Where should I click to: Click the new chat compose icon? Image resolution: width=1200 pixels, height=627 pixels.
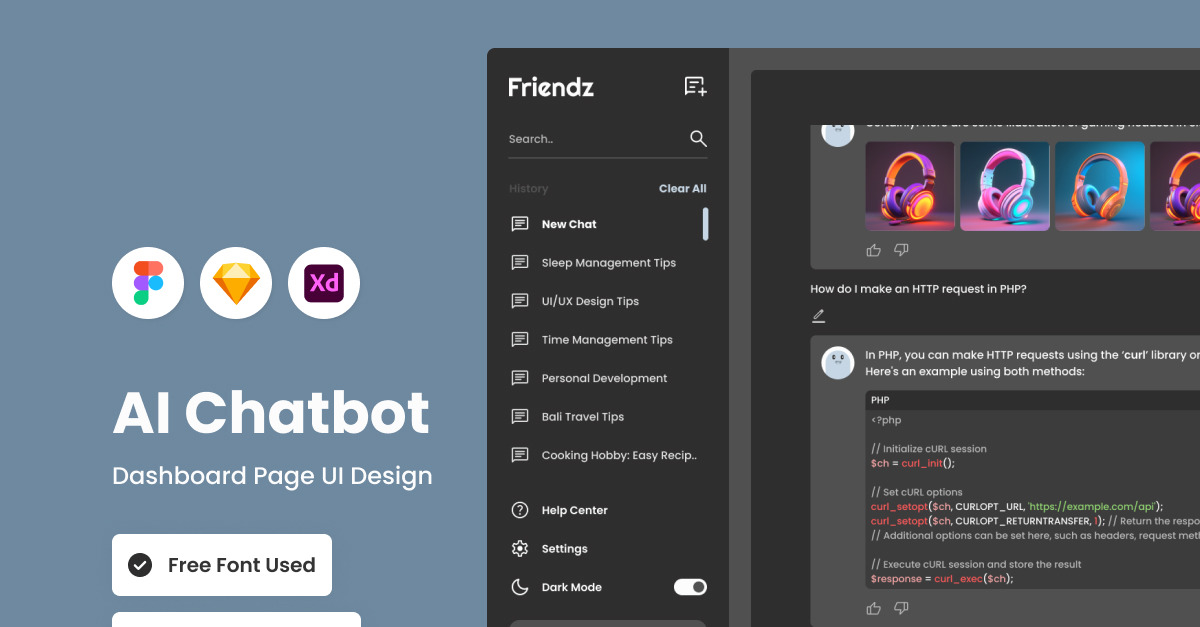pyautogui.click(x=695, y=87)
